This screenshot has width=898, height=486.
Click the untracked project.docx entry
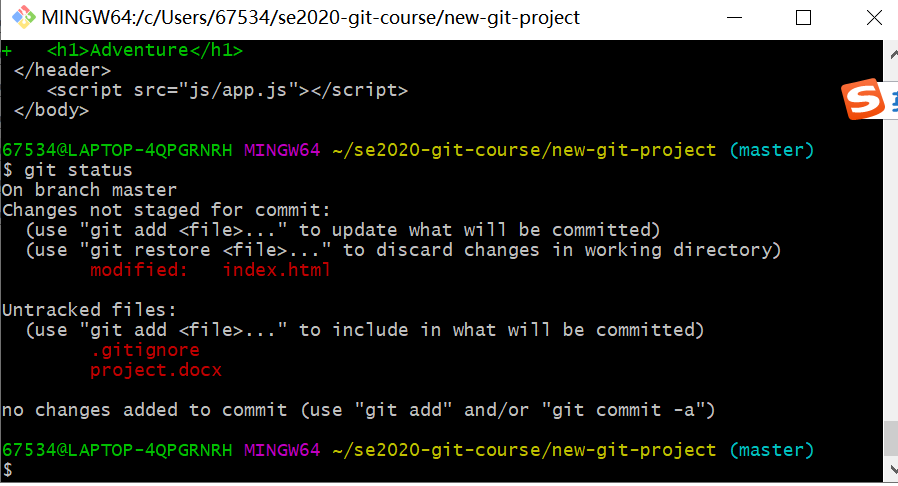(156, 370)
